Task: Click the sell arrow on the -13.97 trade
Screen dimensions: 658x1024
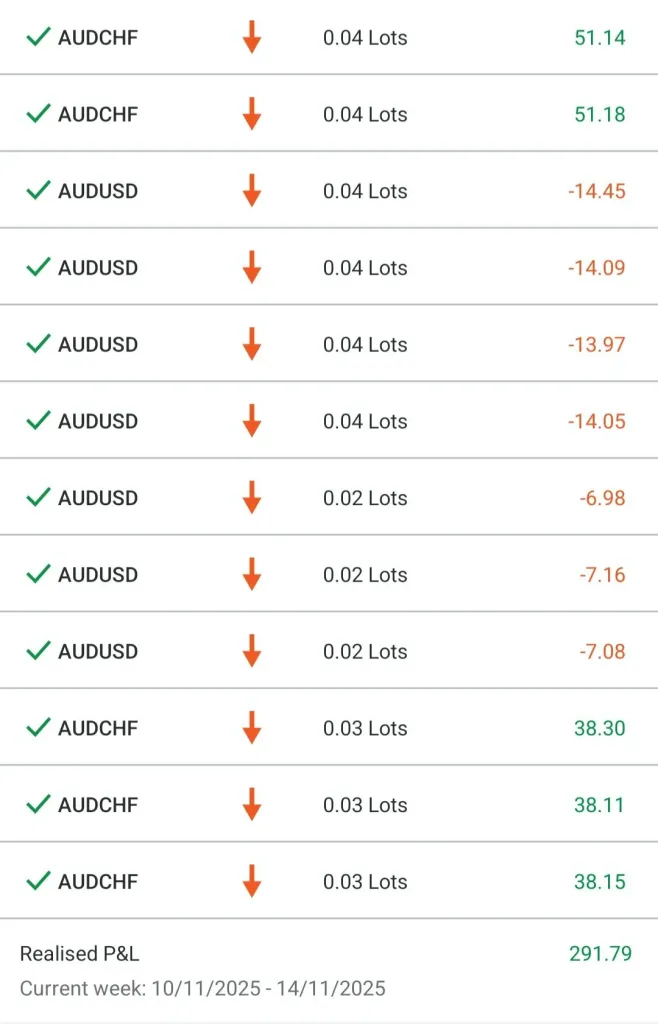Action: coord(252,344)
